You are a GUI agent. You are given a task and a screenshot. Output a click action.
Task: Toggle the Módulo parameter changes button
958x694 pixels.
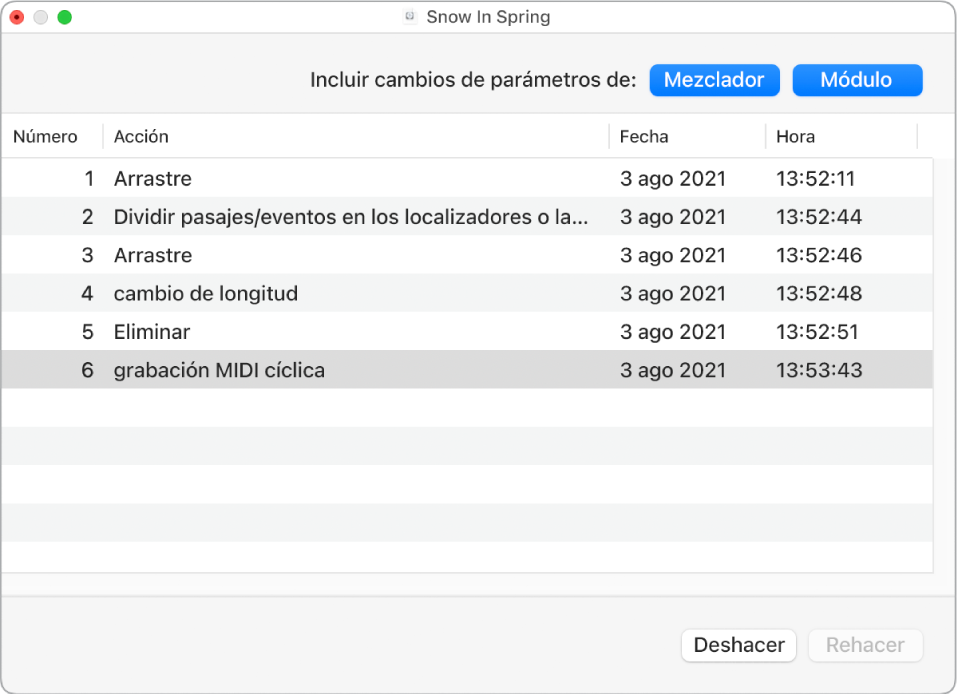(x=857, y=80)
